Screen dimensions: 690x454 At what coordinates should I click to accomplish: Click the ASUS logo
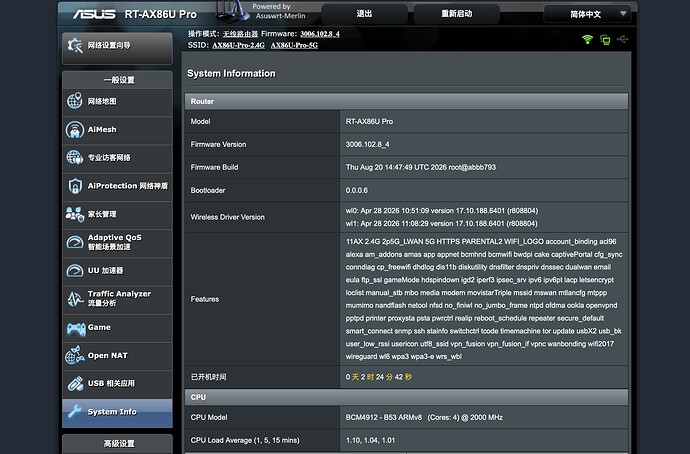point(94,14)
